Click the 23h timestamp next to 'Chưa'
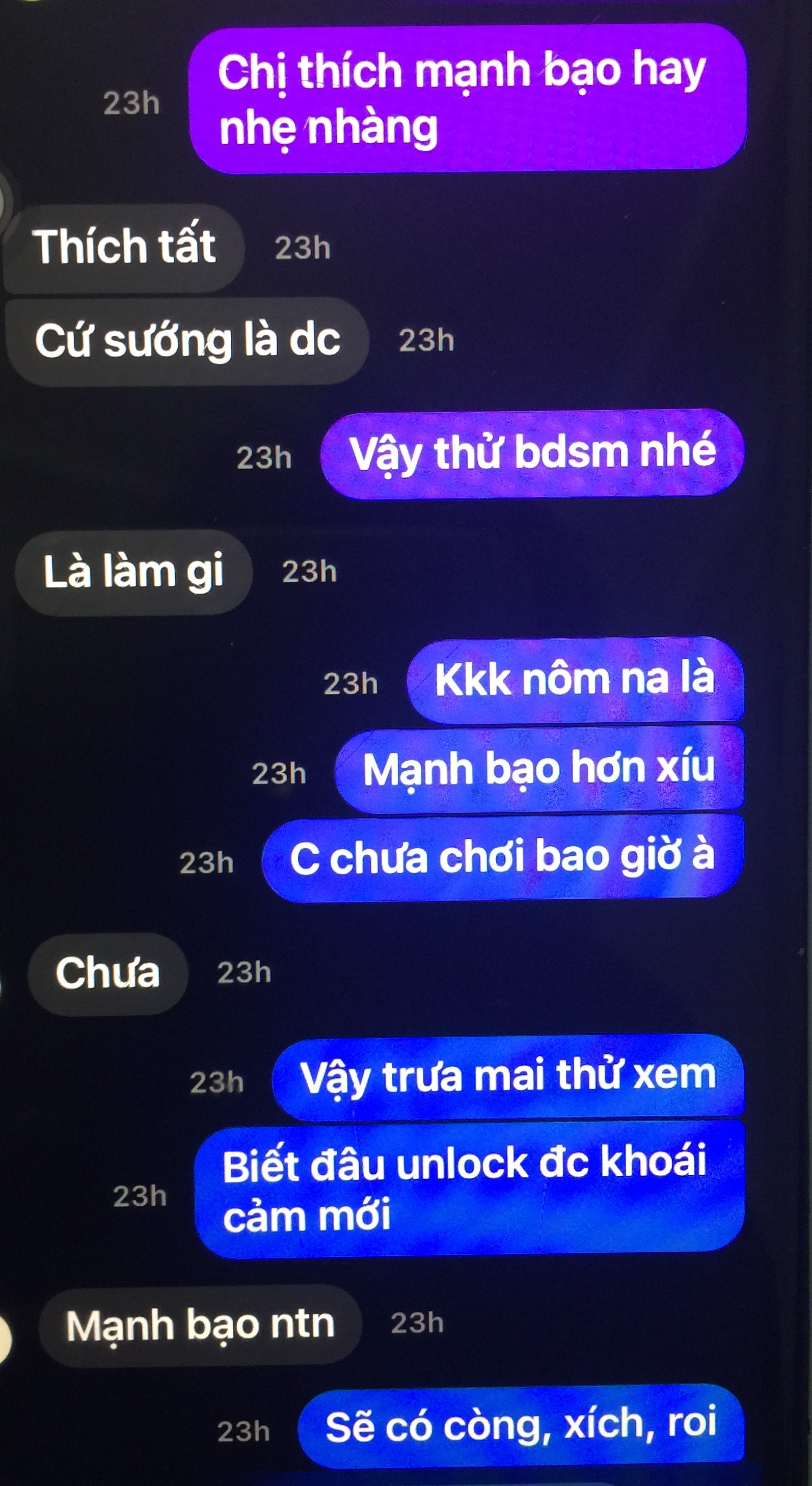The height and width of the screenshot is (1486, 812). pyautogui.click(x=245, y=972)
